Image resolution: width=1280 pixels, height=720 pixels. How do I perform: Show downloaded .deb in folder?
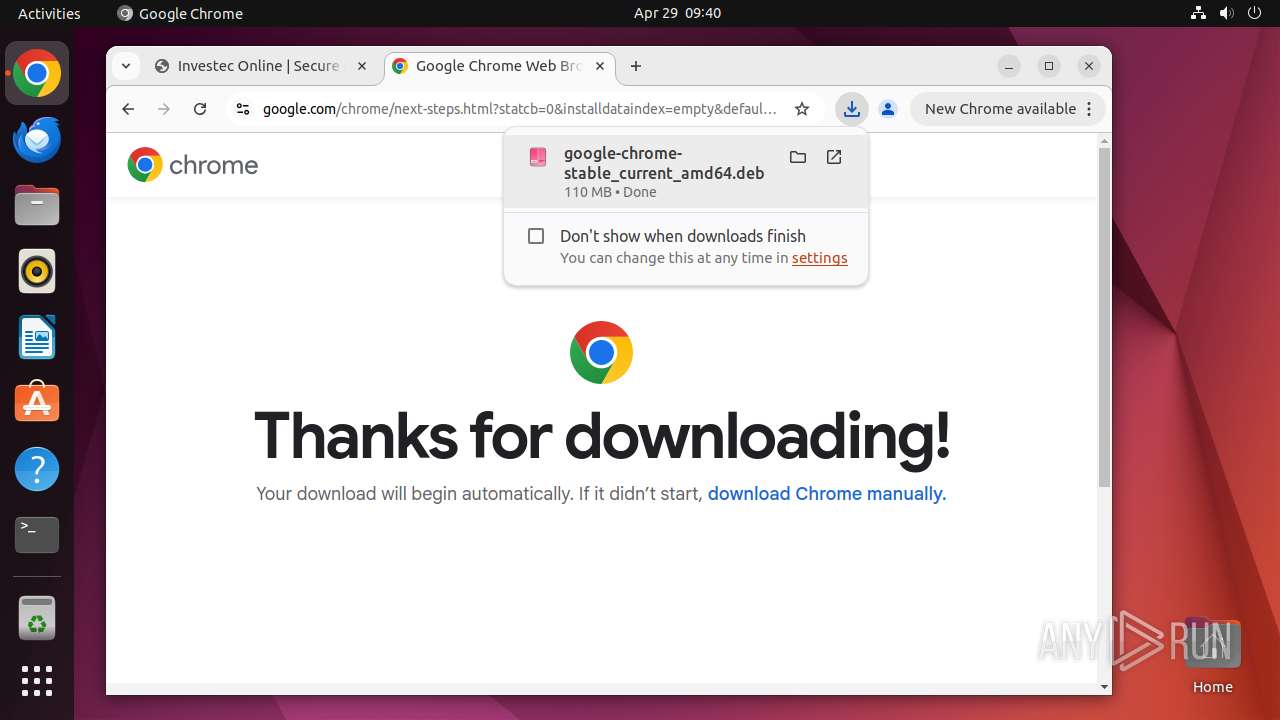798,157
